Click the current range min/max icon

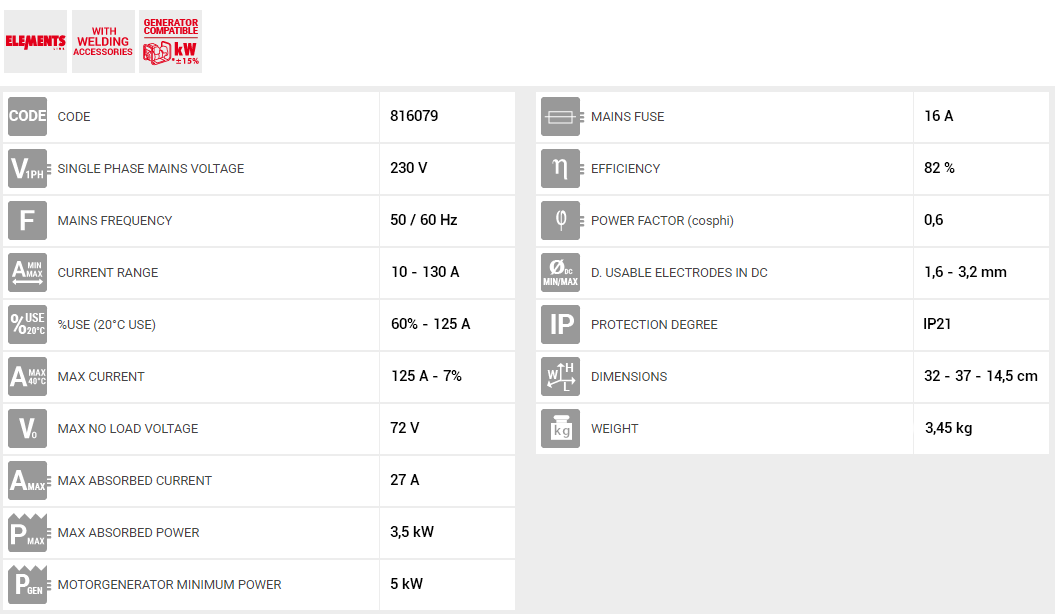pos(27,272)
